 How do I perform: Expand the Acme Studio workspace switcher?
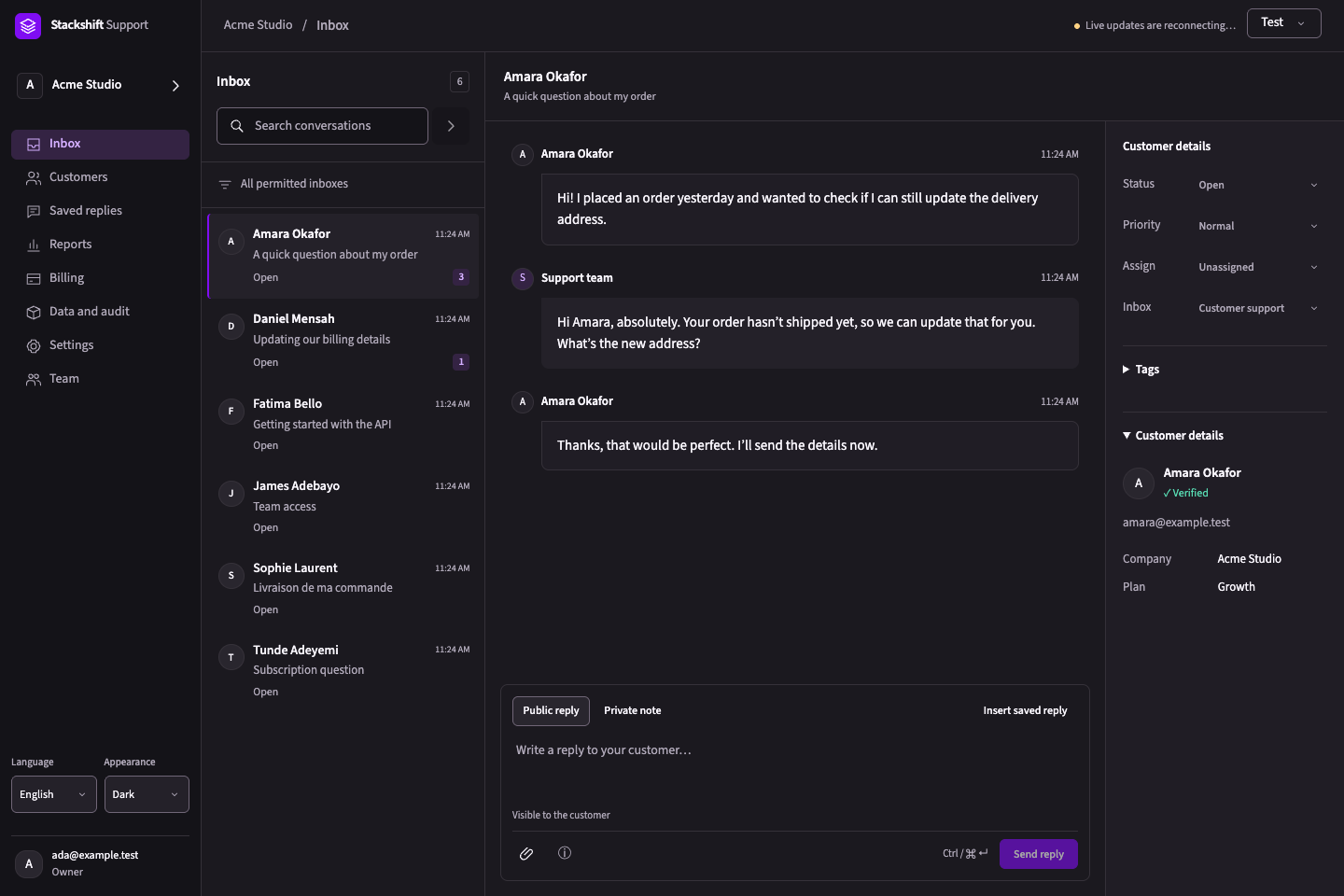coord(100,85)
